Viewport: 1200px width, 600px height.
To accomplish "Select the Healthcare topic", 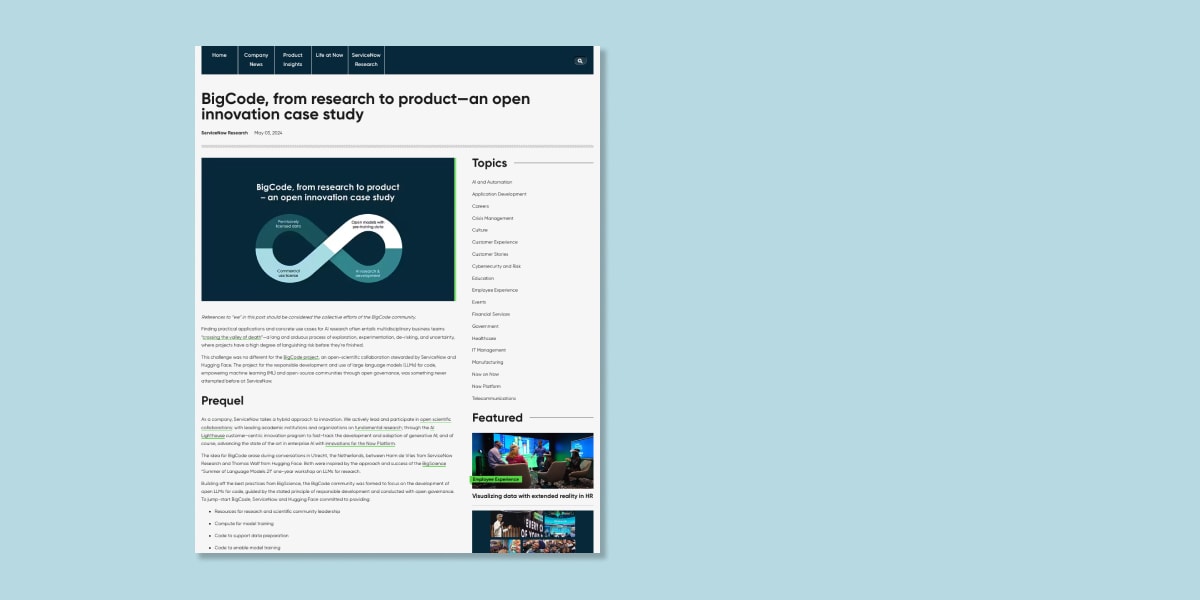I will [484, 338].
